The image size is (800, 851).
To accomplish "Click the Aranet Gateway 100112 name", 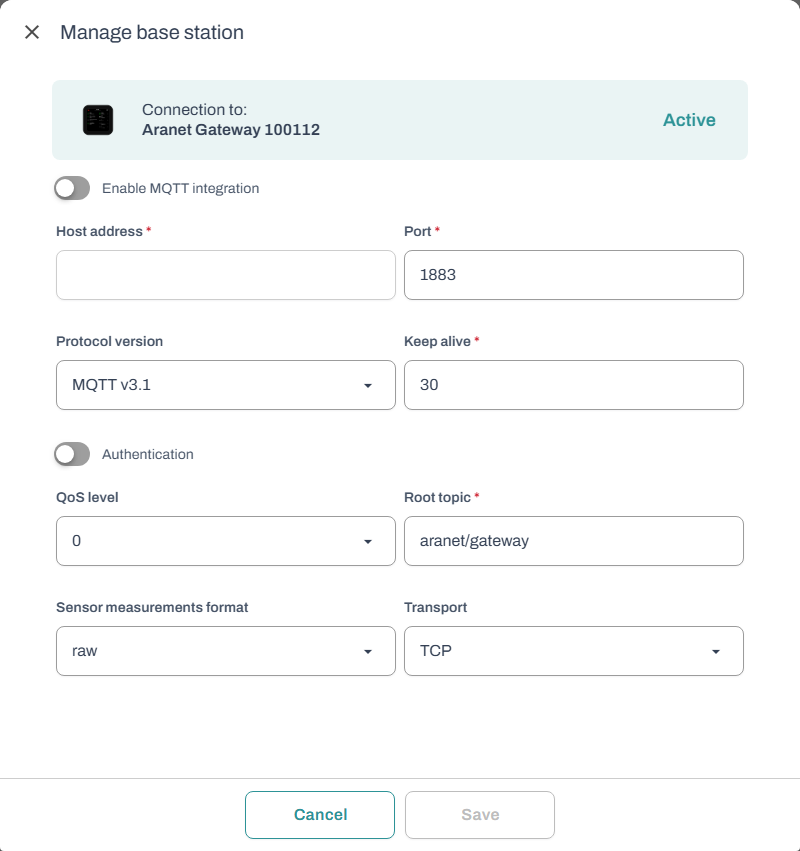I will pos(231,130).
